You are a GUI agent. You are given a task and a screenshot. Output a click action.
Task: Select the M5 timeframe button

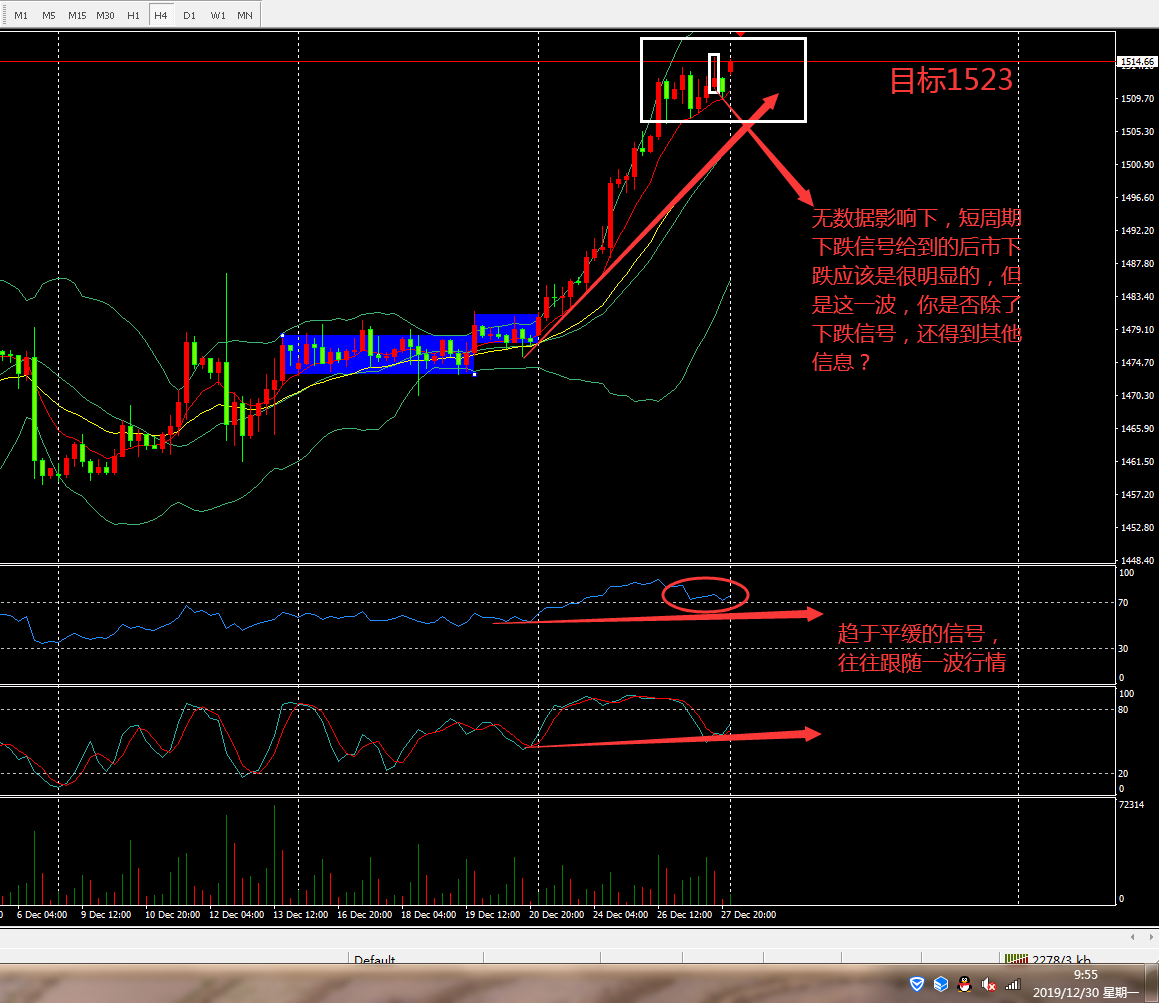pyautogui.click(x=48, y=16)
